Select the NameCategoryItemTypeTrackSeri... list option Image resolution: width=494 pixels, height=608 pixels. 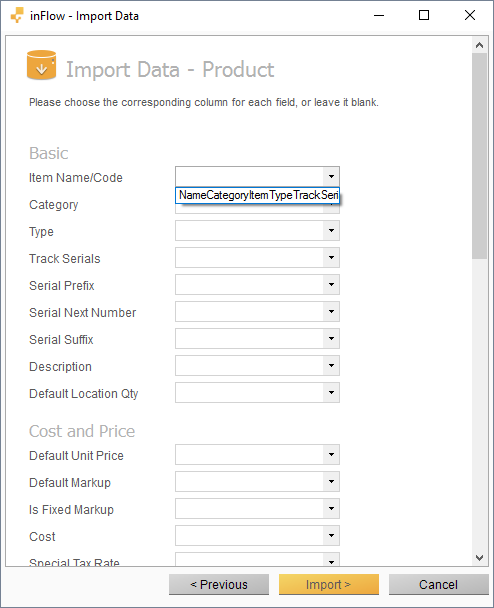(257, 195)
